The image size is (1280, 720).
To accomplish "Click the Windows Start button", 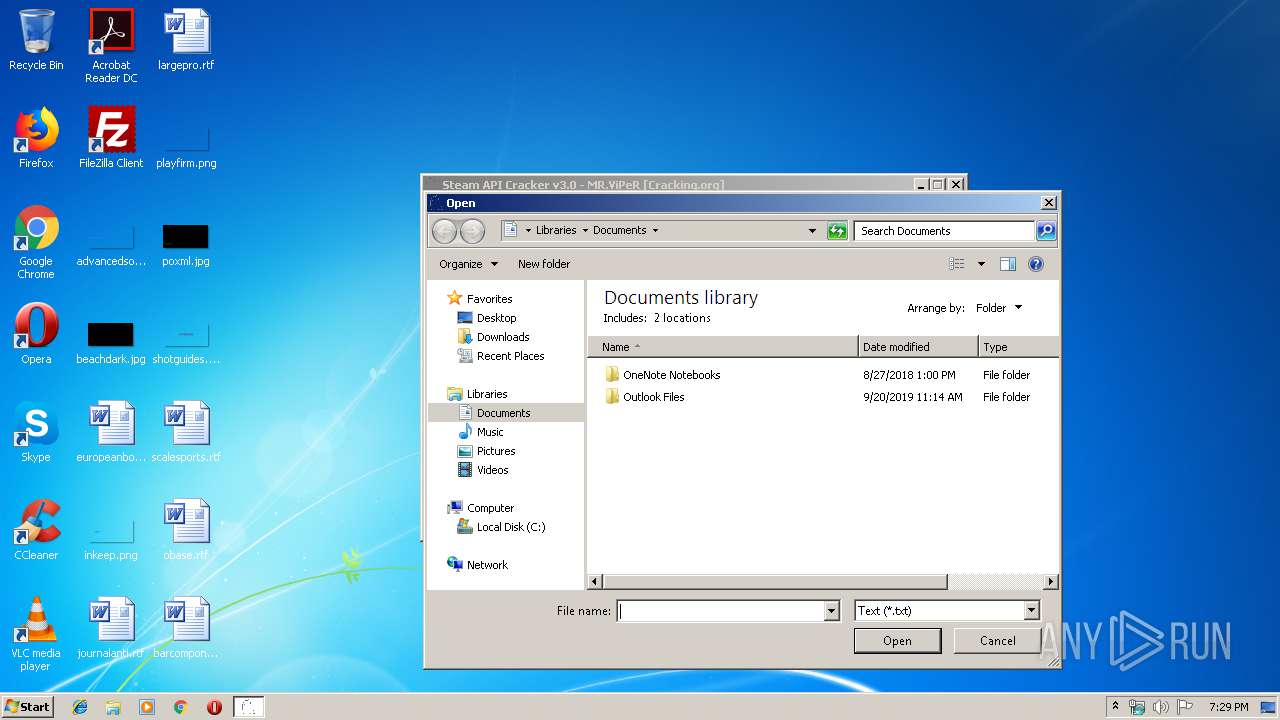I will 28,707.
